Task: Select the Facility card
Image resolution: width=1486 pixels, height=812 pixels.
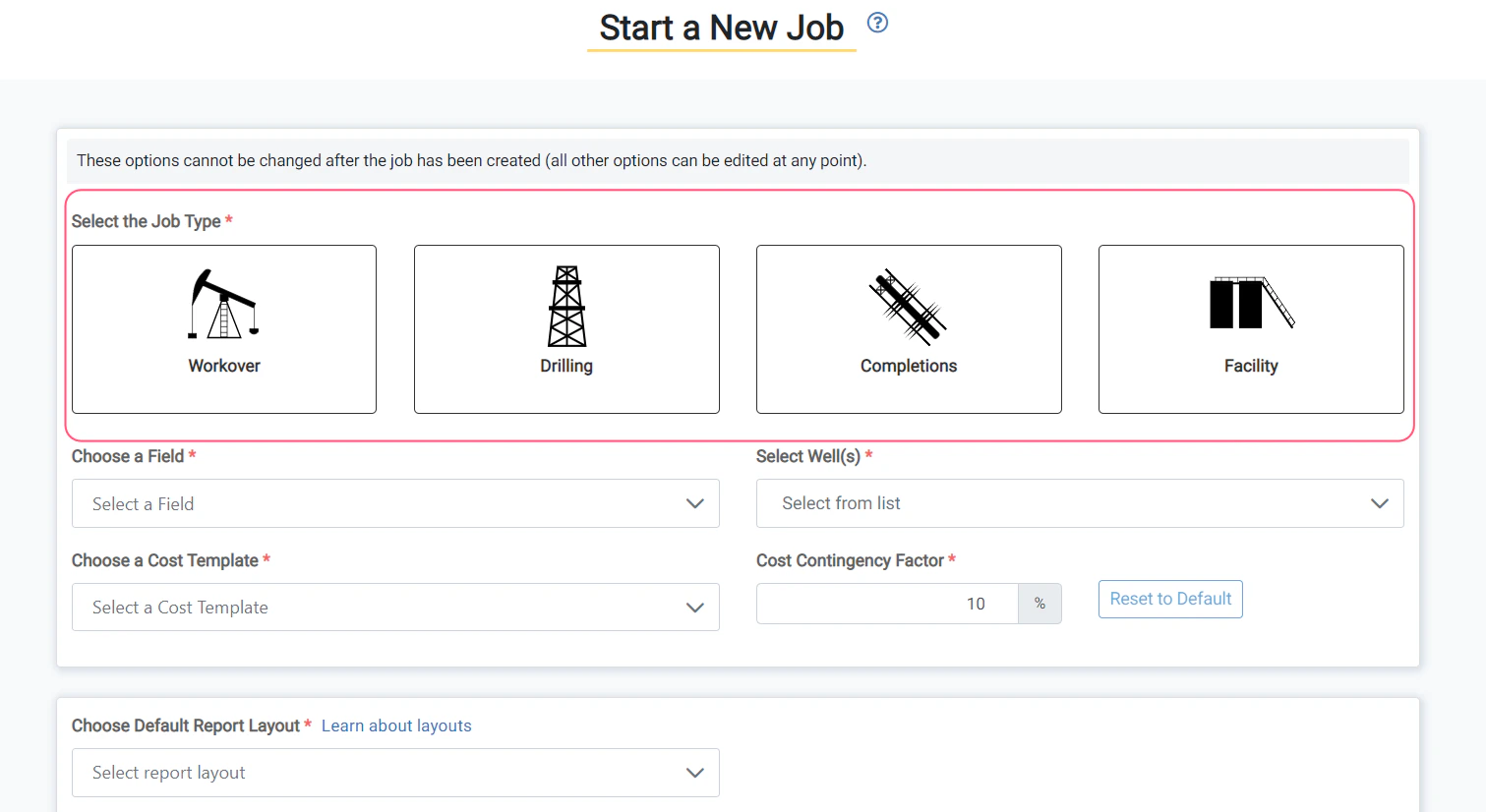Action: pos(1250,328)
